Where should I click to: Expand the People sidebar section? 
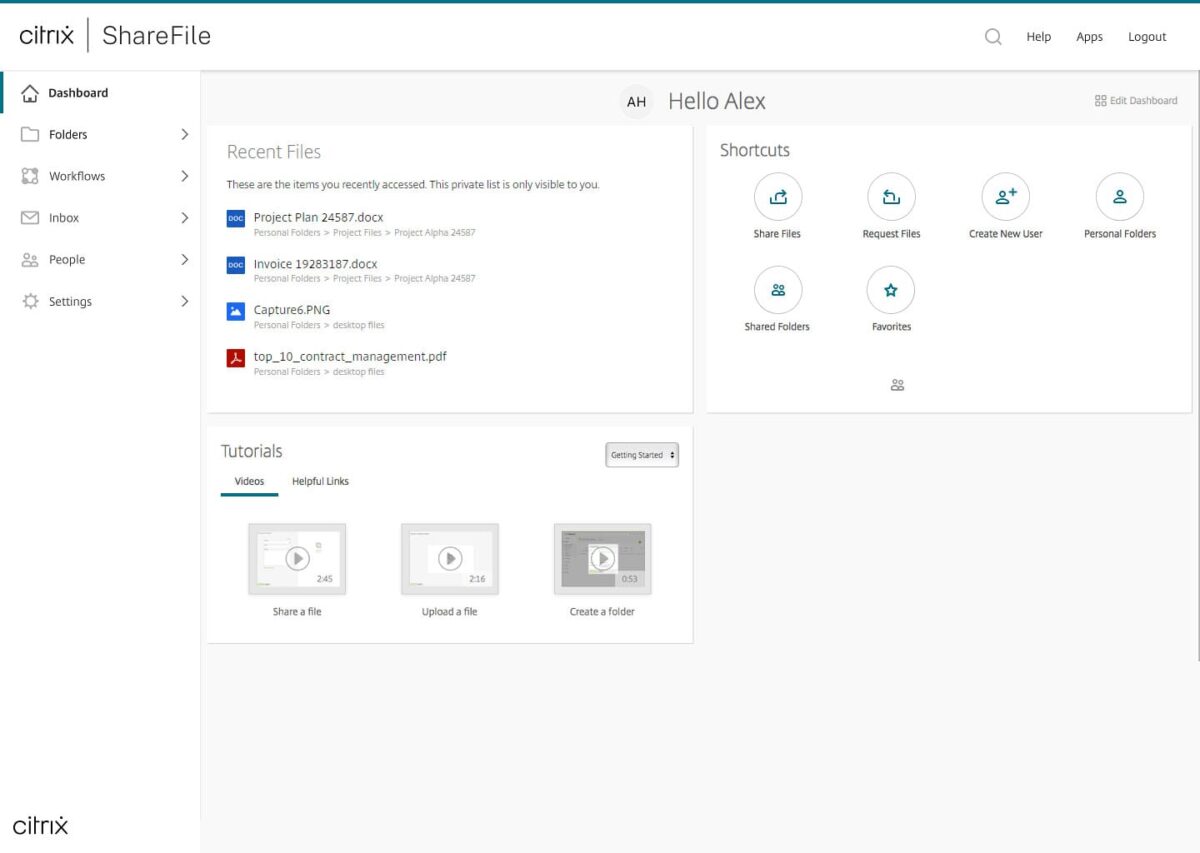(184, 259)
